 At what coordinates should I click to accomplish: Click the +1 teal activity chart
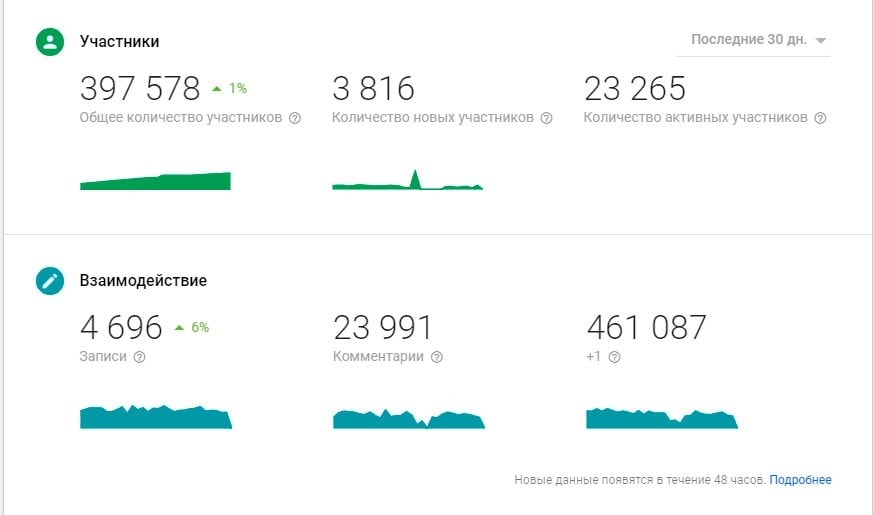[662, 418]
